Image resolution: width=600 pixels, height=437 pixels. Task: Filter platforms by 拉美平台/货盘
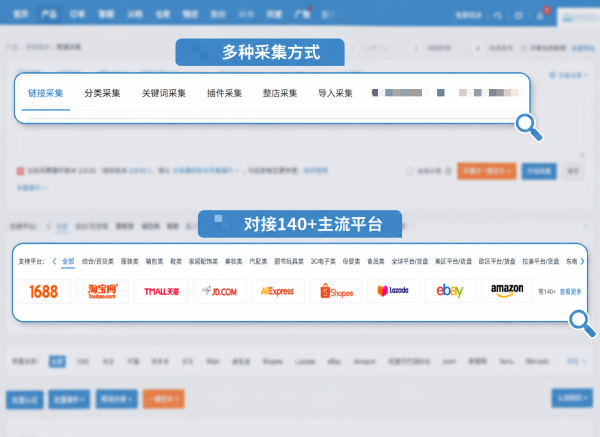(x=541, y=261)
